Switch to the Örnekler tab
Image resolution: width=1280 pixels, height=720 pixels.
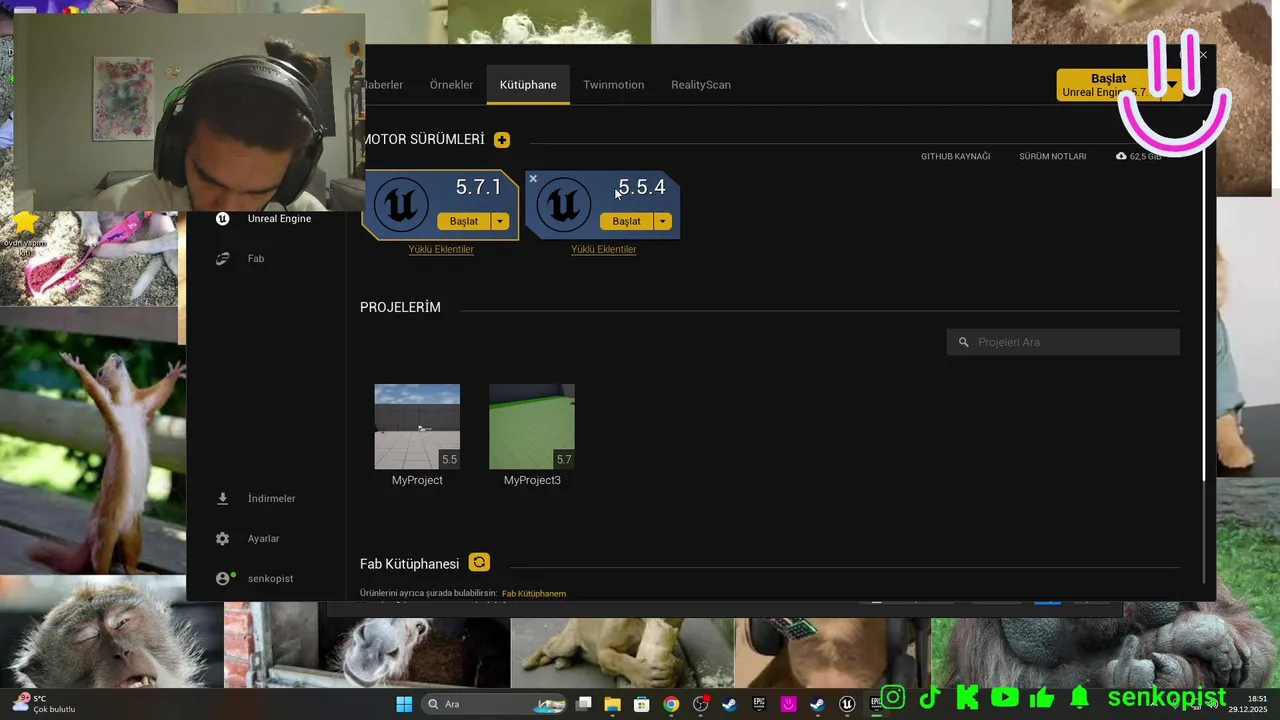[451, 85]
